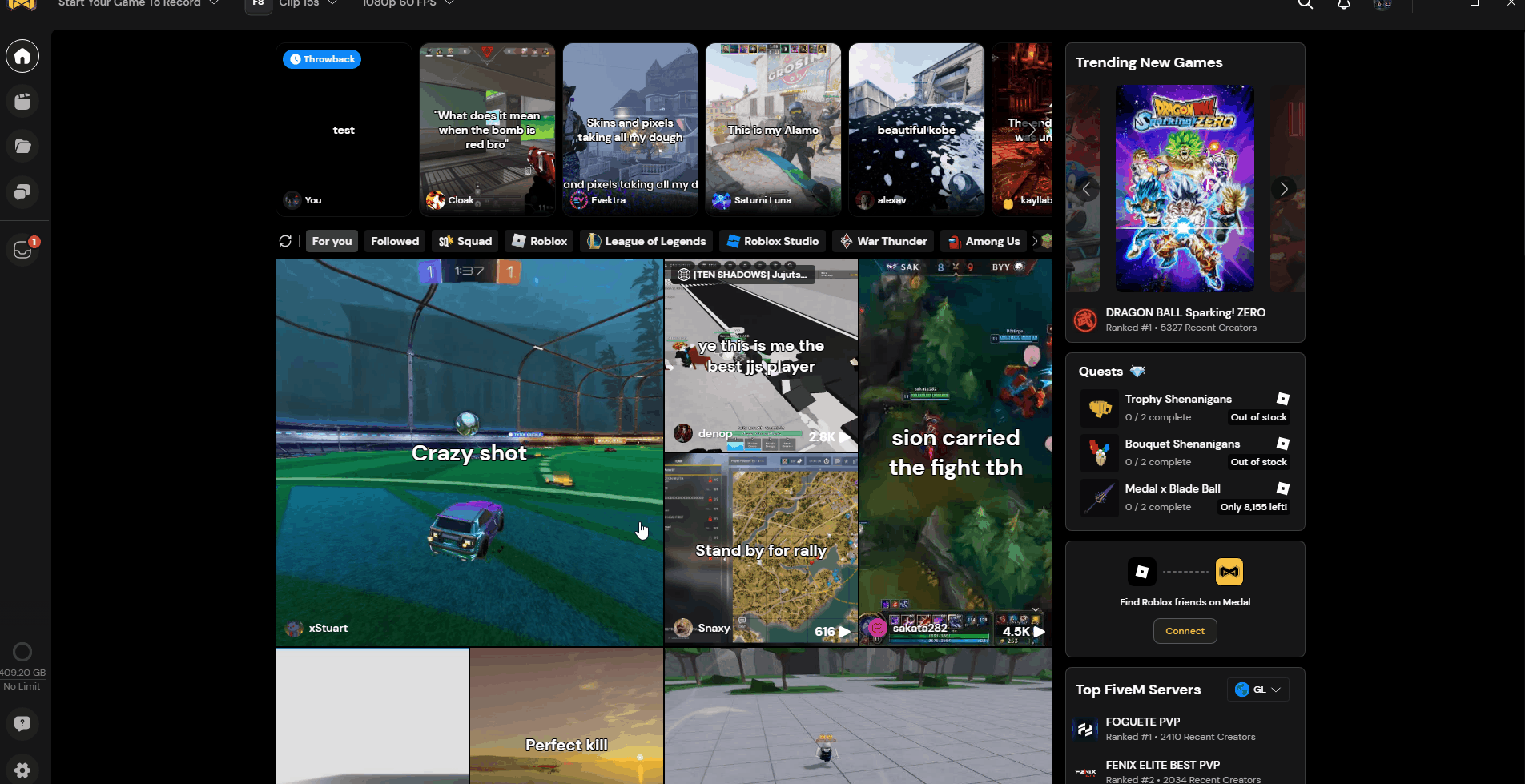Click the Quests diamond icon
The height and width of the screenshot is (784, 1525).
click(x=1137, y=372)
